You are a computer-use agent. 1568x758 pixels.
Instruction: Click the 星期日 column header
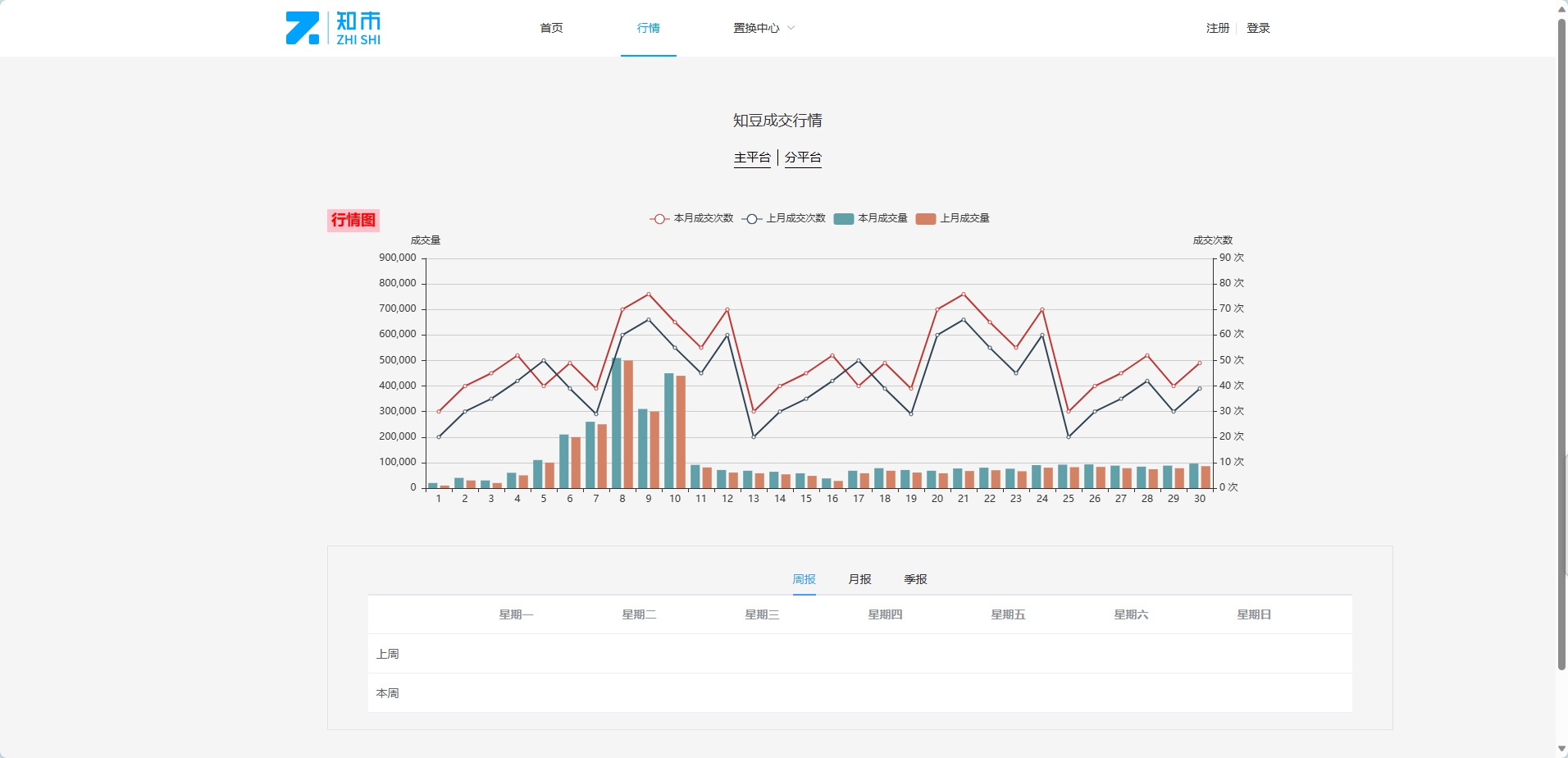(x=1254, y=614)
